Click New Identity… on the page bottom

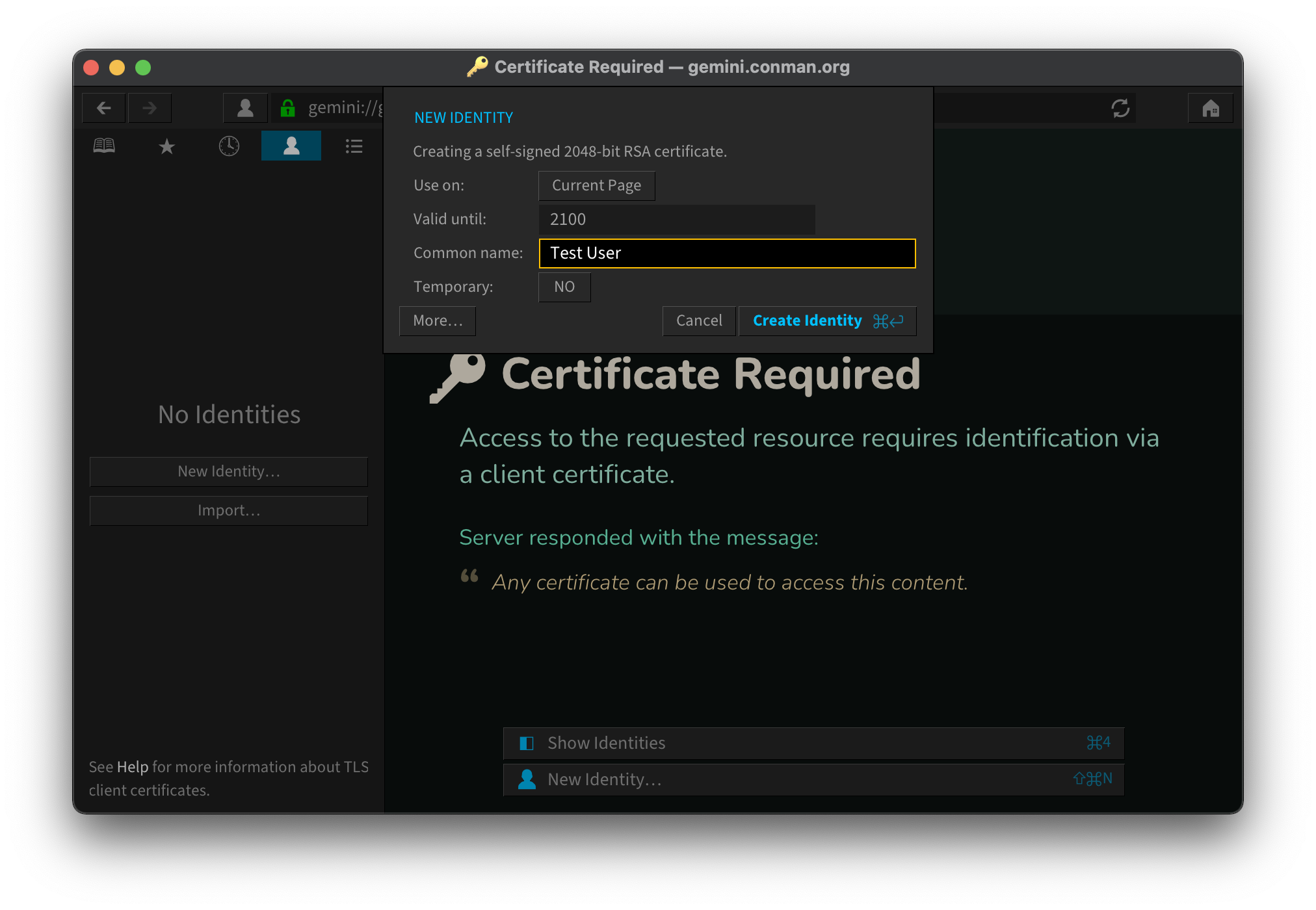(x=813, y=780)
